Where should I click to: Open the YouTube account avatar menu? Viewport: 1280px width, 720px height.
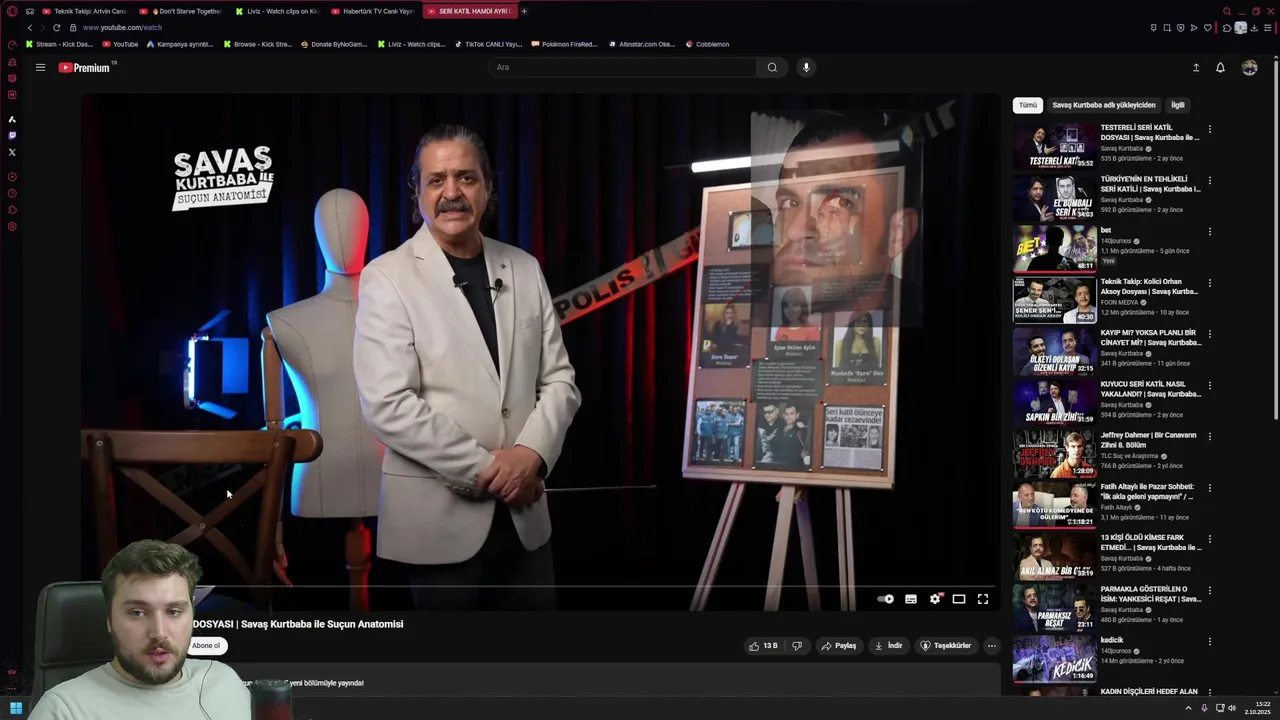pos(1249,67)
